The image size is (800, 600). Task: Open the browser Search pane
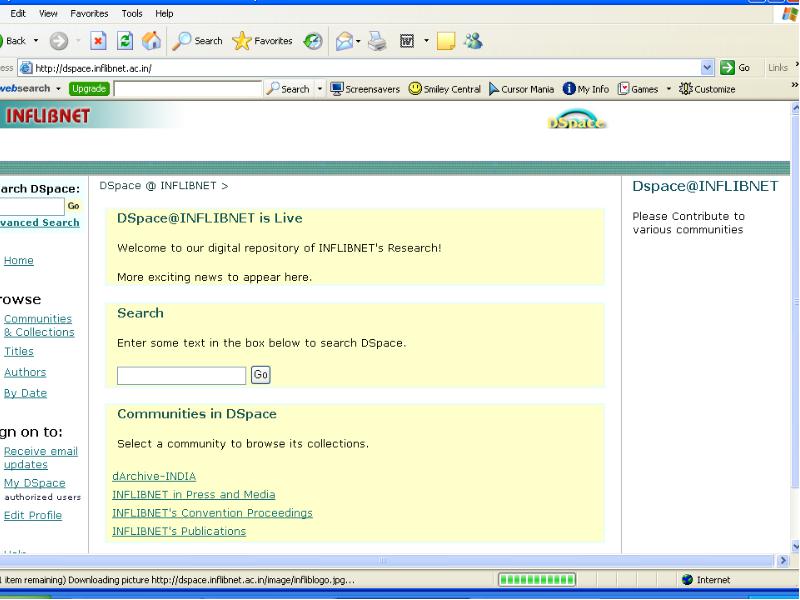(x=197, y=41)
